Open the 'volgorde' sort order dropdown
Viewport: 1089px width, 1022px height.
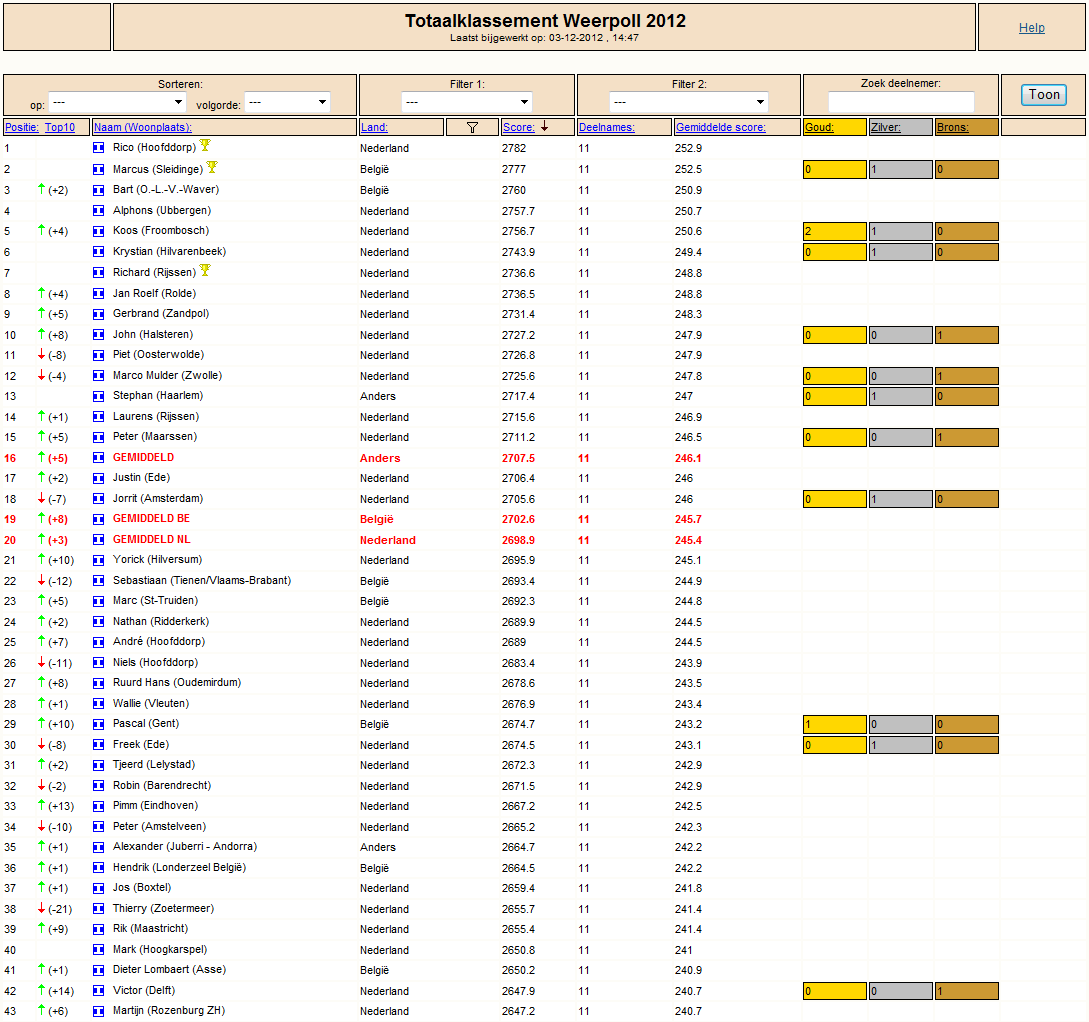click(x=288, y=103)
